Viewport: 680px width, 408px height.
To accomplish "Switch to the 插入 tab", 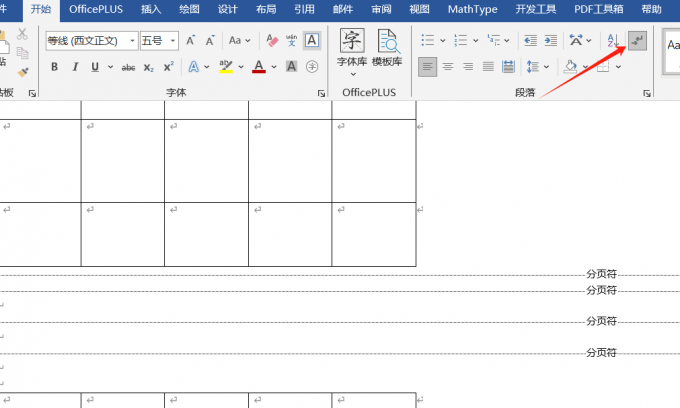I will point(151,9).
